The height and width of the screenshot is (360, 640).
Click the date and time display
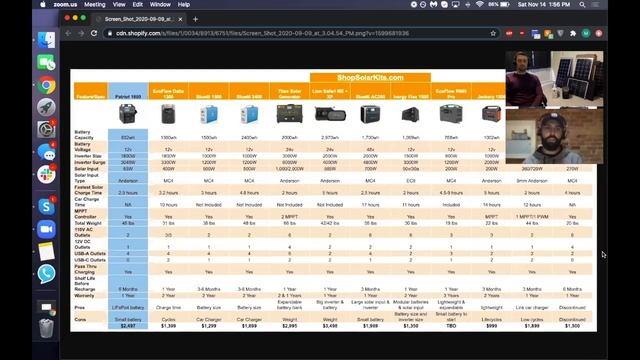[x=544, y=4]
